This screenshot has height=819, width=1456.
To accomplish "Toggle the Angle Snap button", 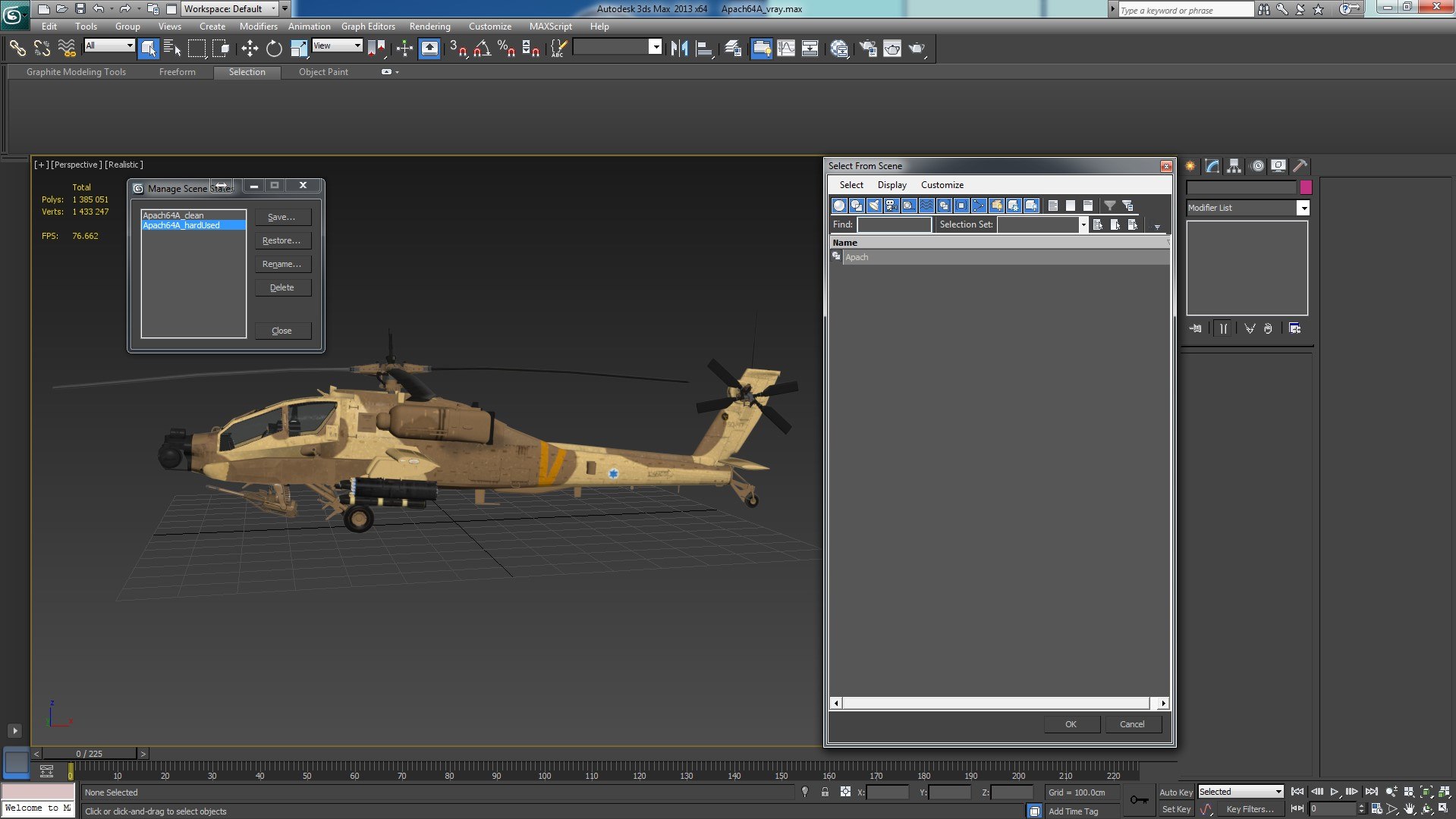I will 482,49.
